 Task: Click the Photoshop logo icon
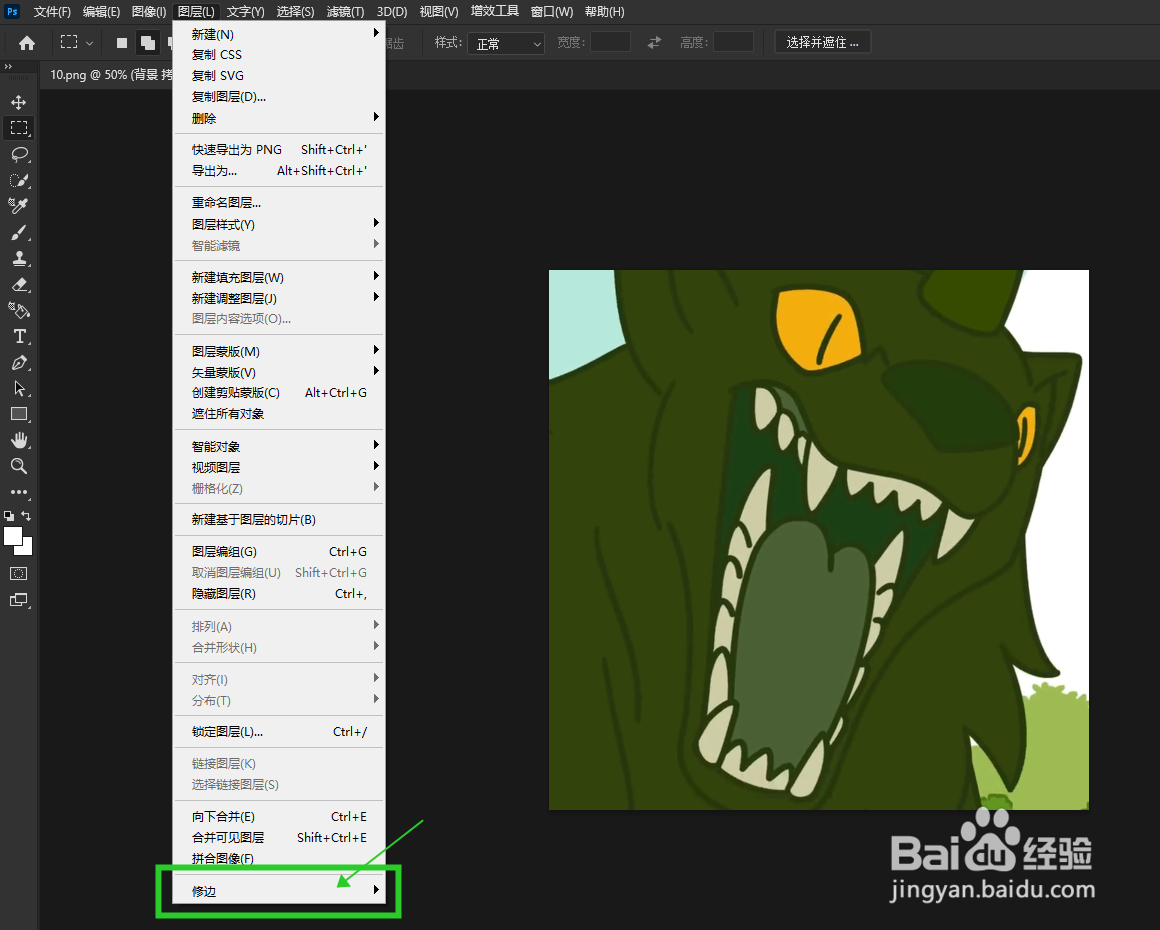pos(12,11)
